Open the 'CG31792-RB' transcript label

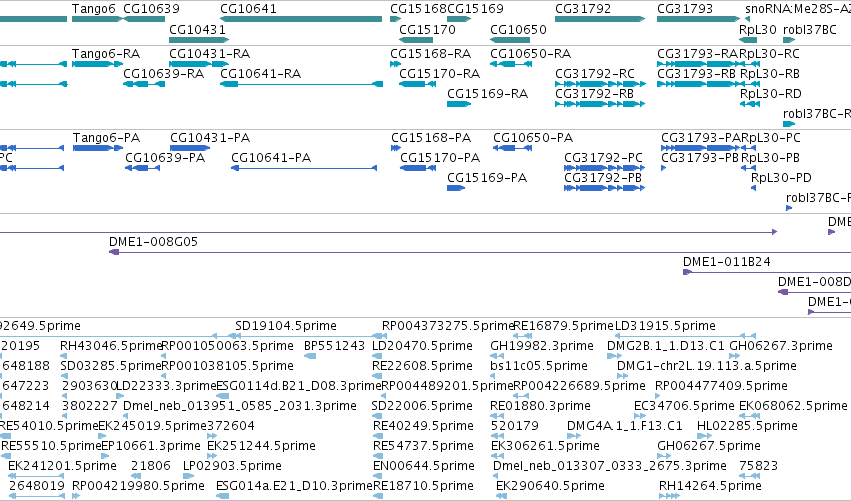(x=594, y=94)
